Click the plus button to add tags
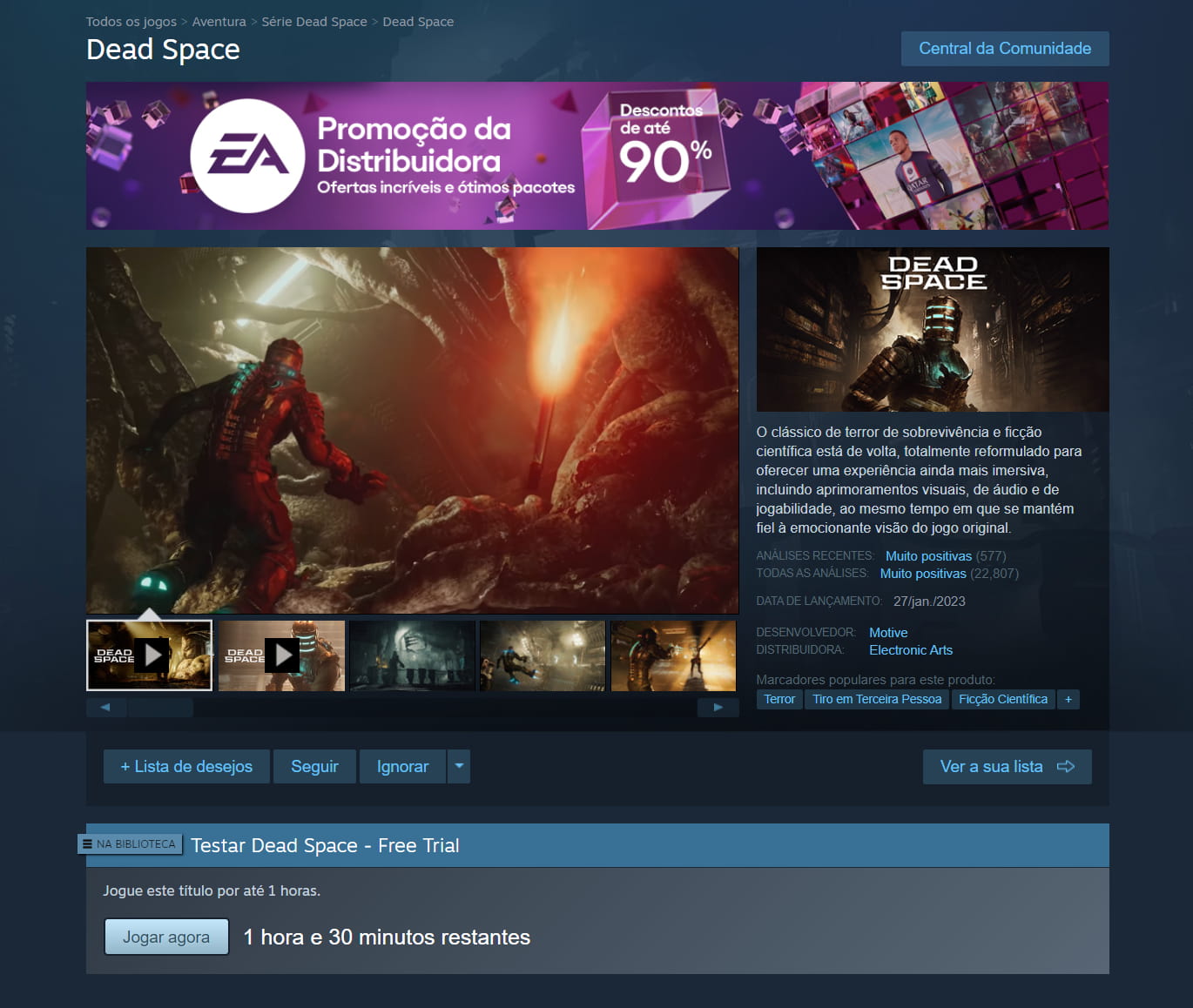1193x1008 pixels. (x=1068, y=699)
